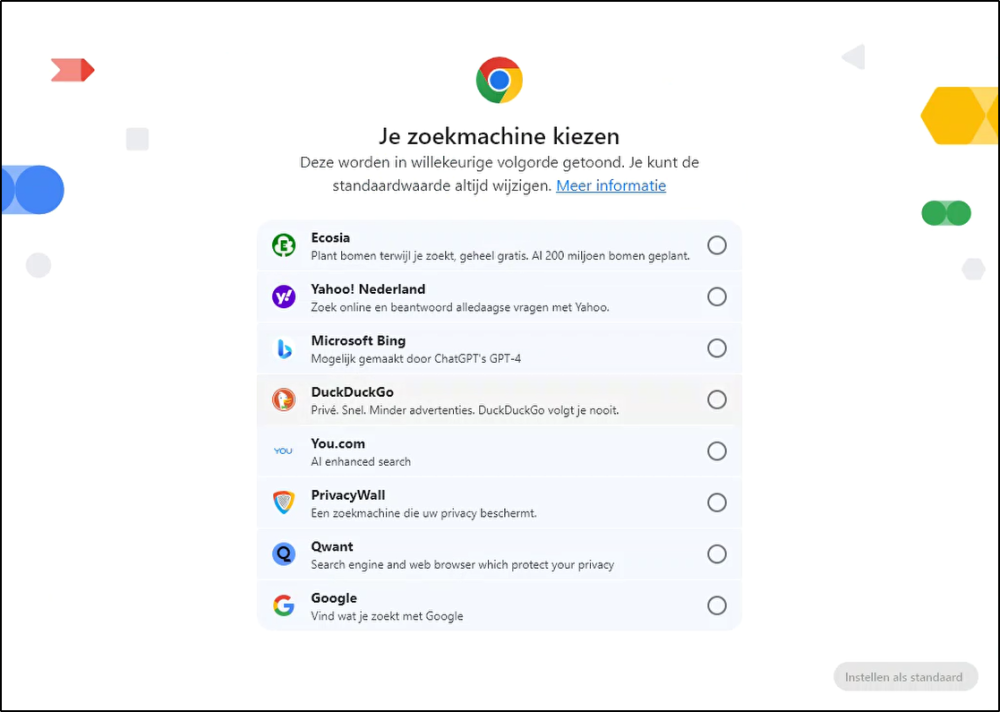Select the Google radio button
The width and height of the screenshot is (1000, 712).
coord(717,605)
